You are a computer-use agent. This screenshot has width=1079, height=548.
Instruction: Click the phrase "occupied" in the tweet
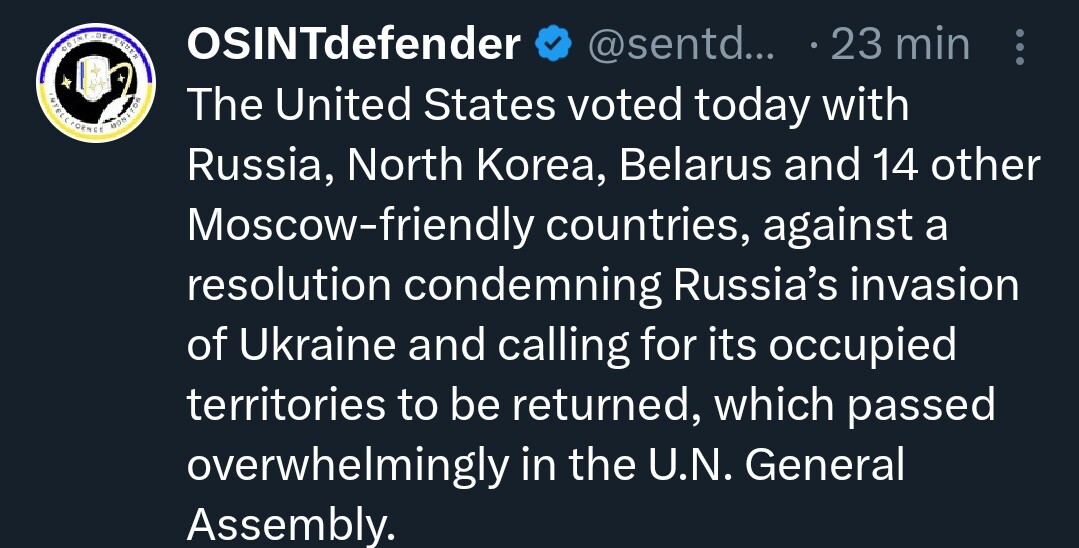click(x=862, y=347)
